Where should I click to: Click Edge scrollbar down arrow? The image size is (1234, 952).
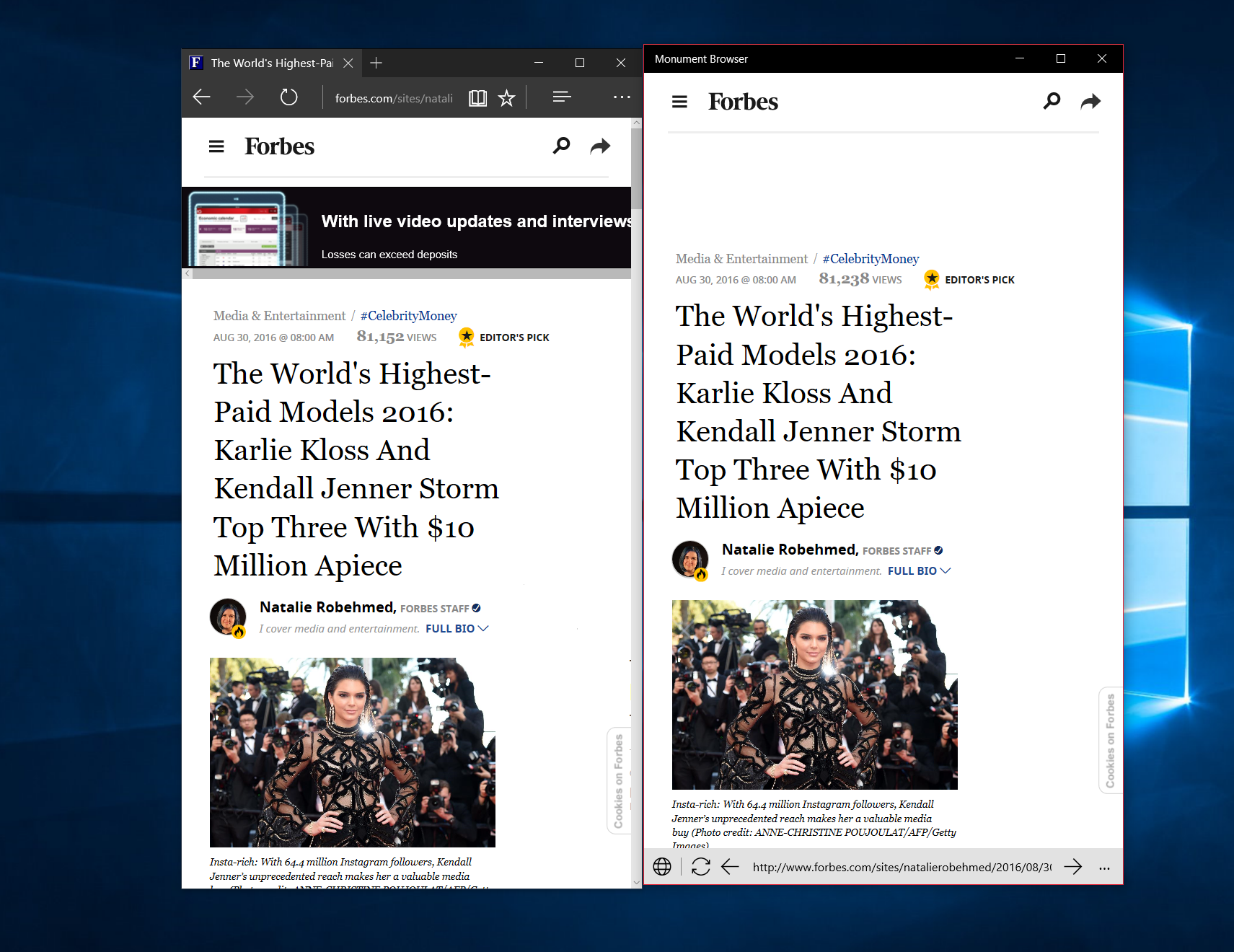point(636,882)
